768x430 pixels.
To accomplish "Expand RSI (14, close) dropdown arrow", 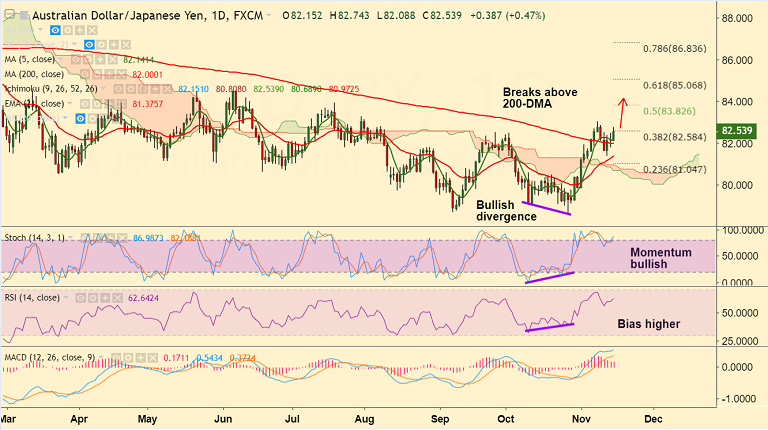I will pyautogui.click(x=65, y=298).
